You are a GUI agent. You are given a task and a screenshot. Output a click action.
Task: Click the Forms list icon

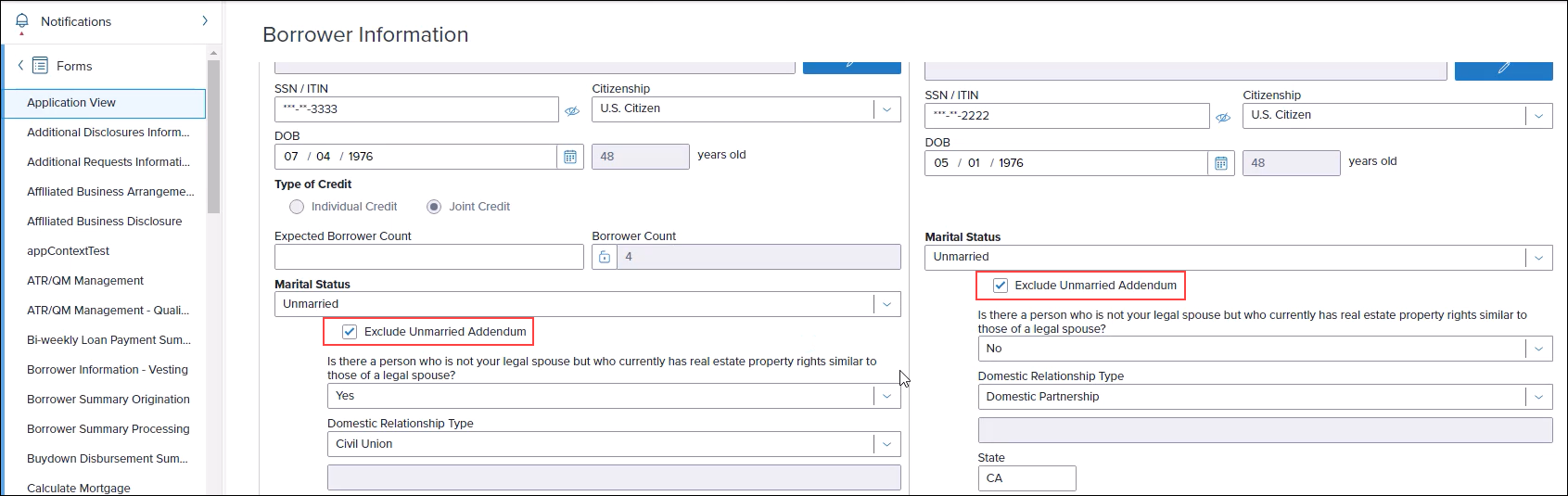(x=40, y=65)
